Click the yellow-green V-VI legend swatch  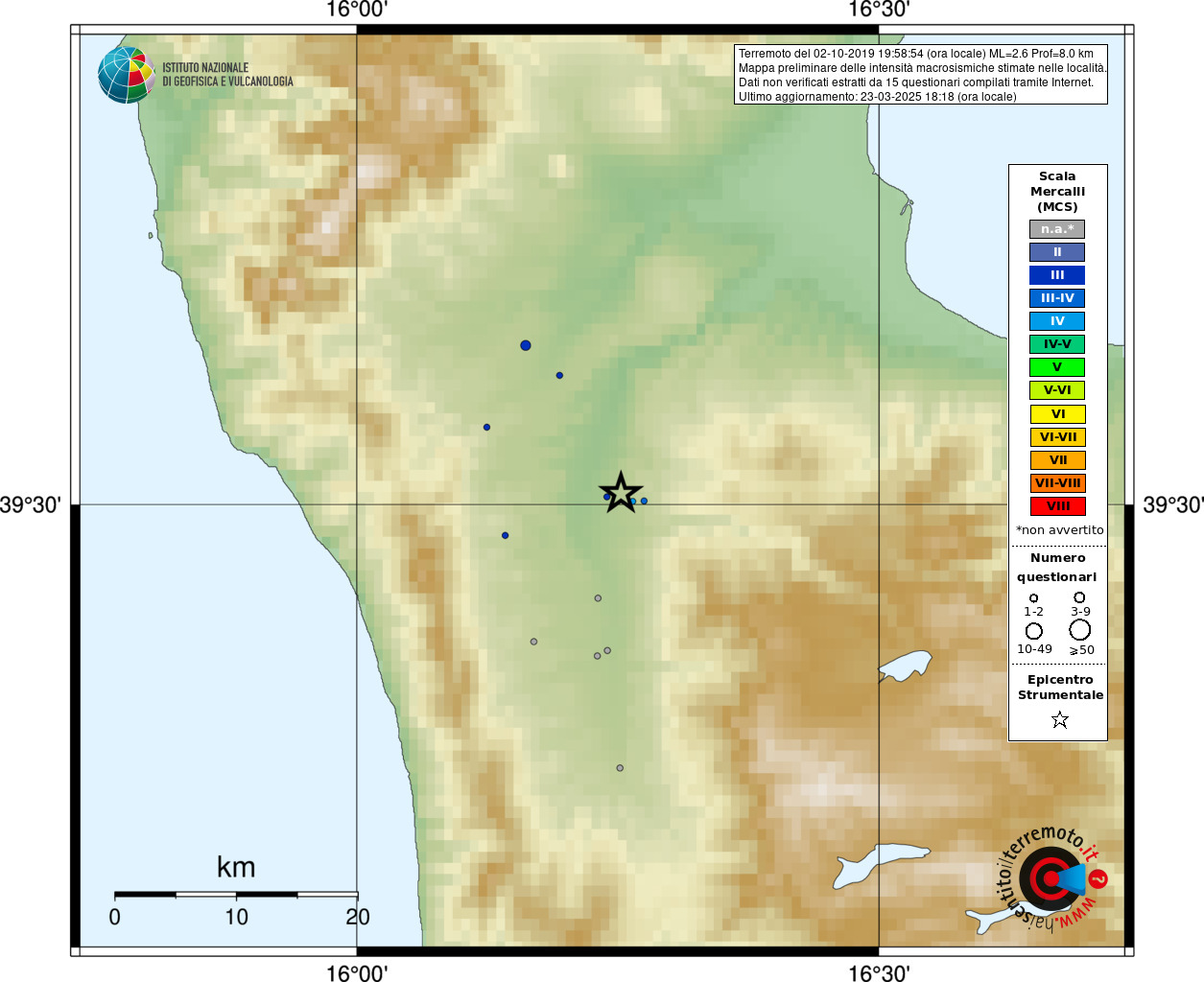(1057, 390)
